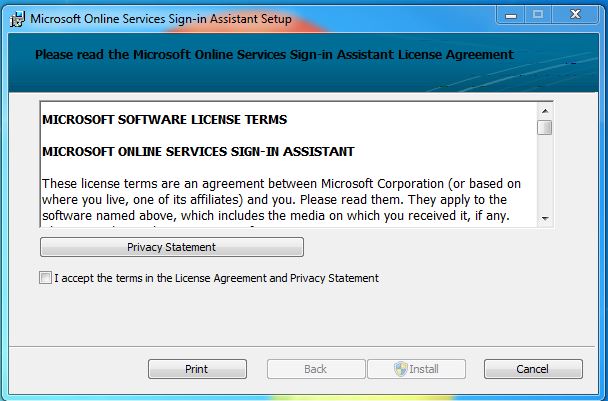Click the "MICROSOFT SOFTWARE LICENSE TERMS" heading
This screenshot has width=608, height=401.
tap(164, 120)
